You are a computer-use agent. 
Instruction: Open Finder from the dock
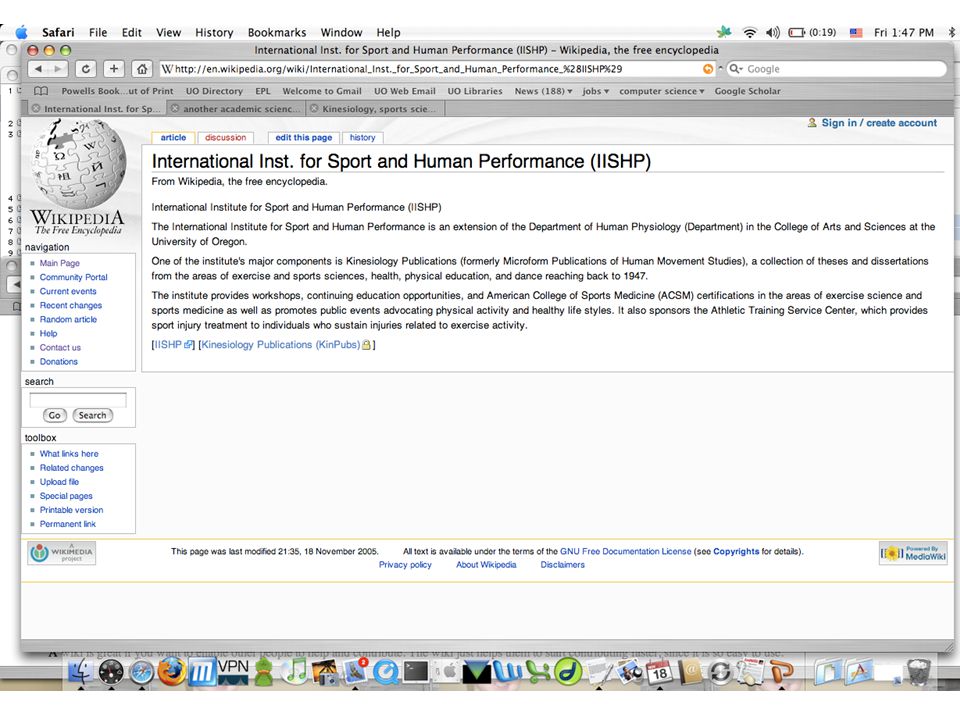tap(80, 672)
